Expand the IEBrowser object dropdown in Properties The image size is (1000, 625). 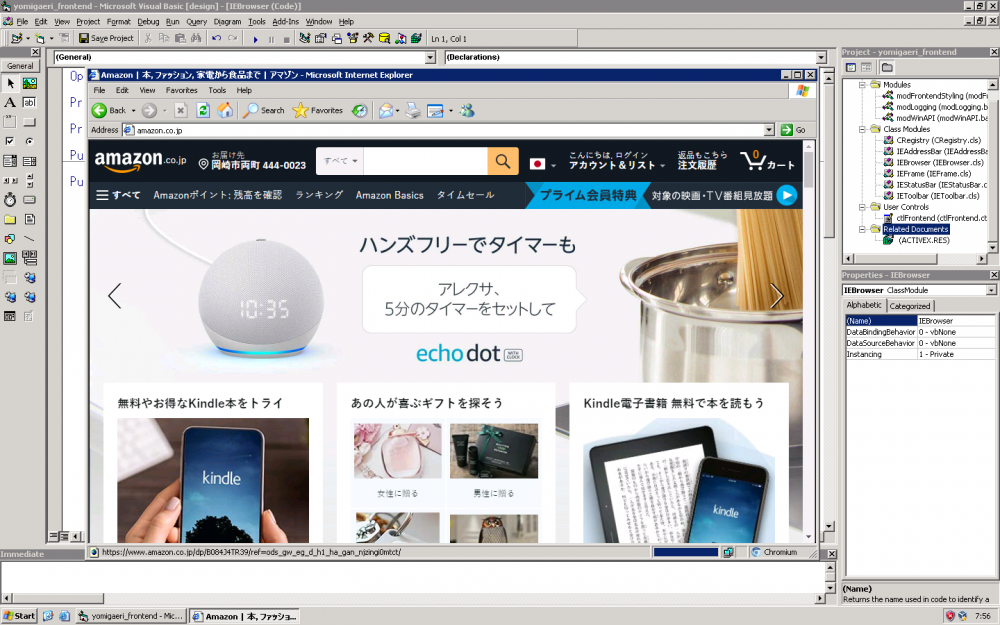tap(991, 290)
